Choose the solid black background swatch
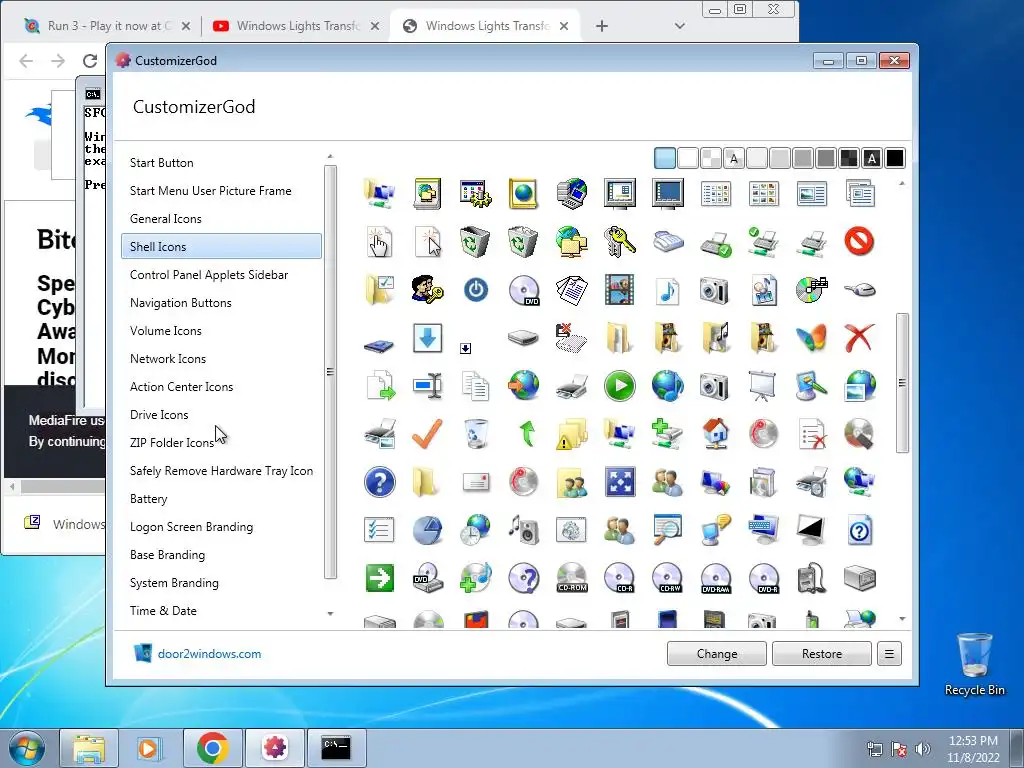Image resolution: width=1024 pixels, height=768 pixels. pos(895,158)
